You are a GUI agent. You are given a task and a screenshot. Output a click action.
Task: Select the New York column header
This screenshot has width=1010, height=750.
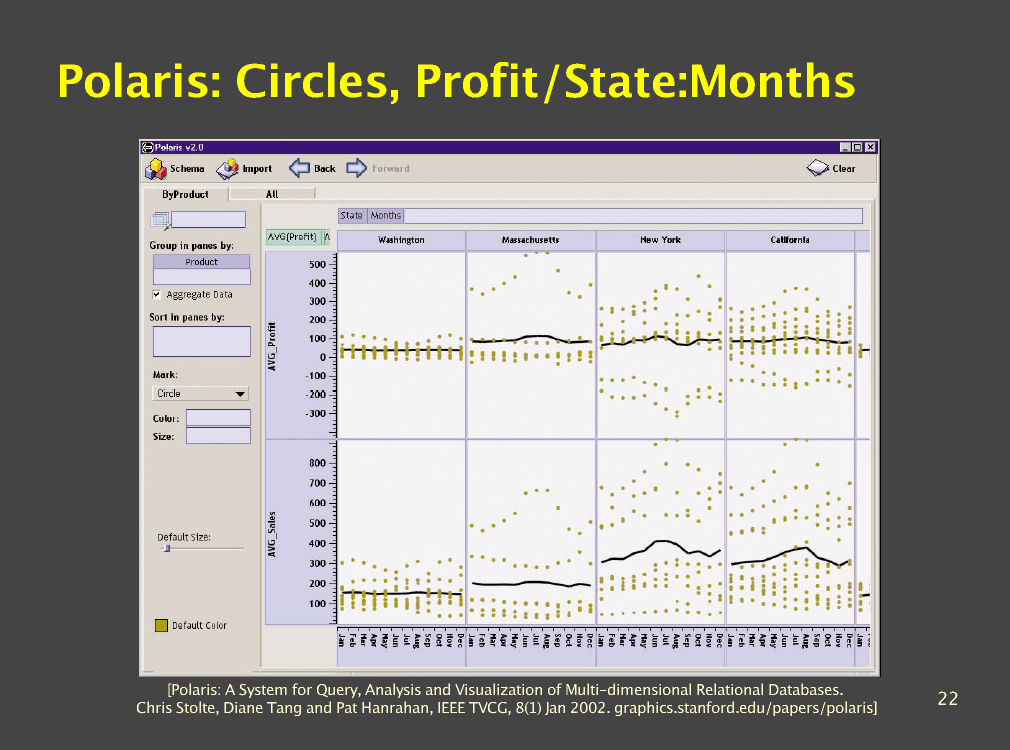click(660, 240)
